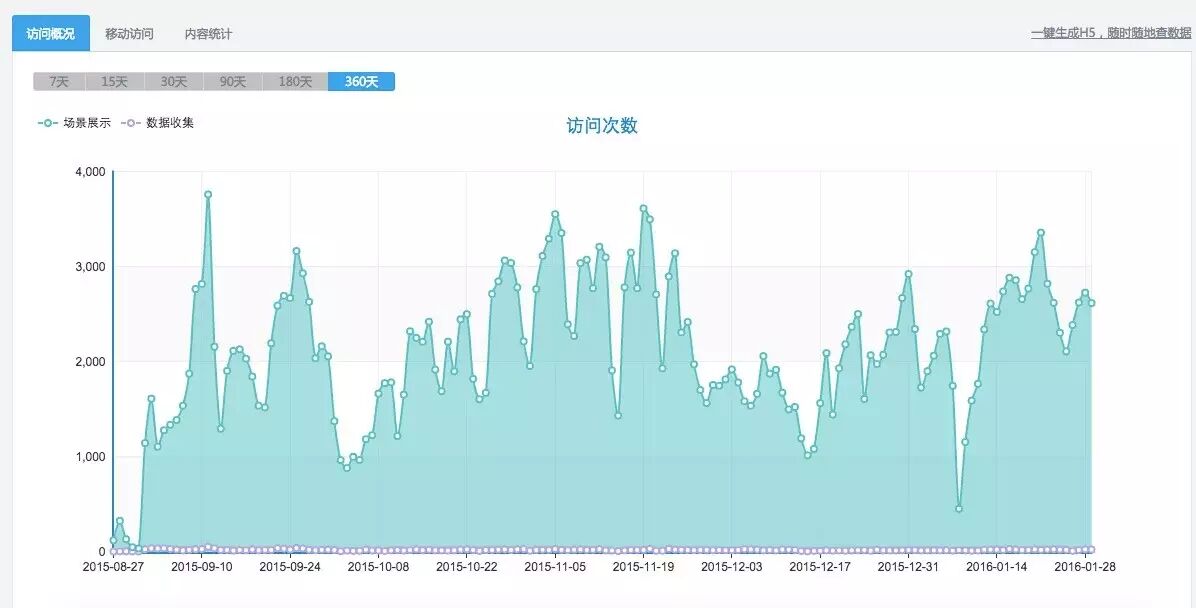Image resolution: width=1196 pixels, height=608 pixels.
Task: Click the highest peak data point near 2015-09-10
Action: [x=207, y=195]
